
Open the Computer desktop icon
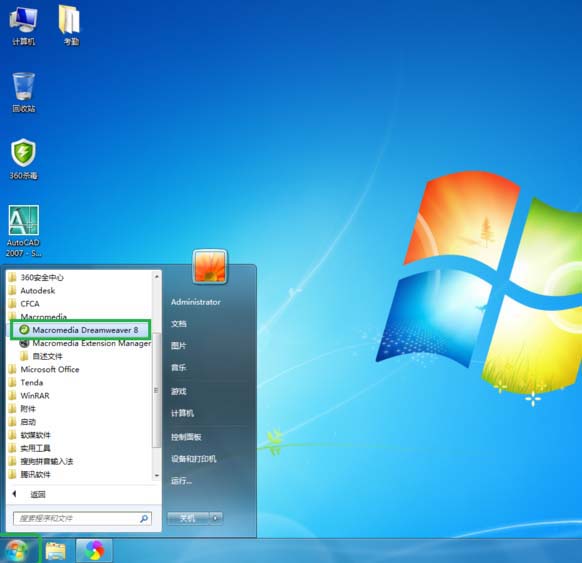(x=23, y=26)
